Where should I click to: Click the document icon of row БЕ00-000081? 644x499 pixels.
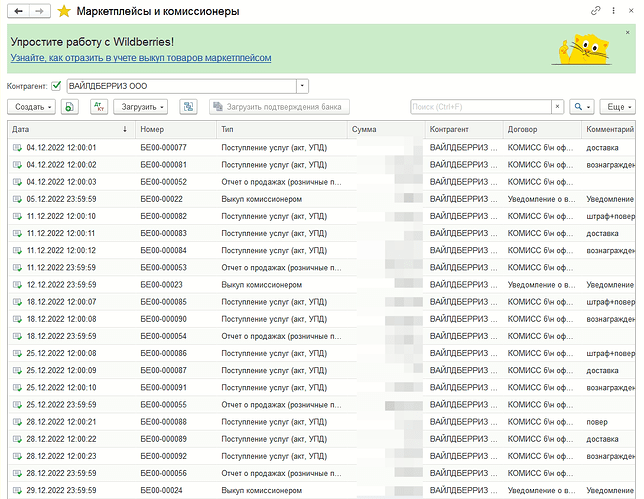[x=17, y=165]
